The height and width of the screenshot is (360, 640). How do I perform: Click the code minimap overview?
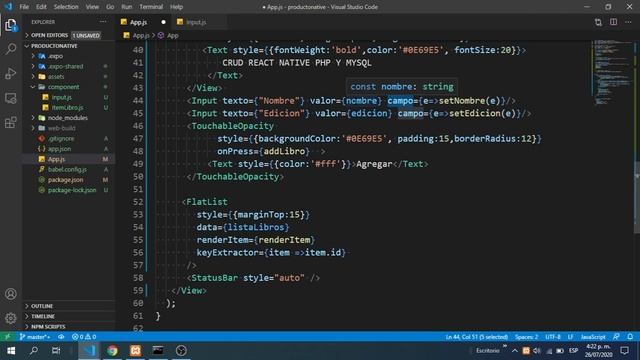click(x=612, y=72)
